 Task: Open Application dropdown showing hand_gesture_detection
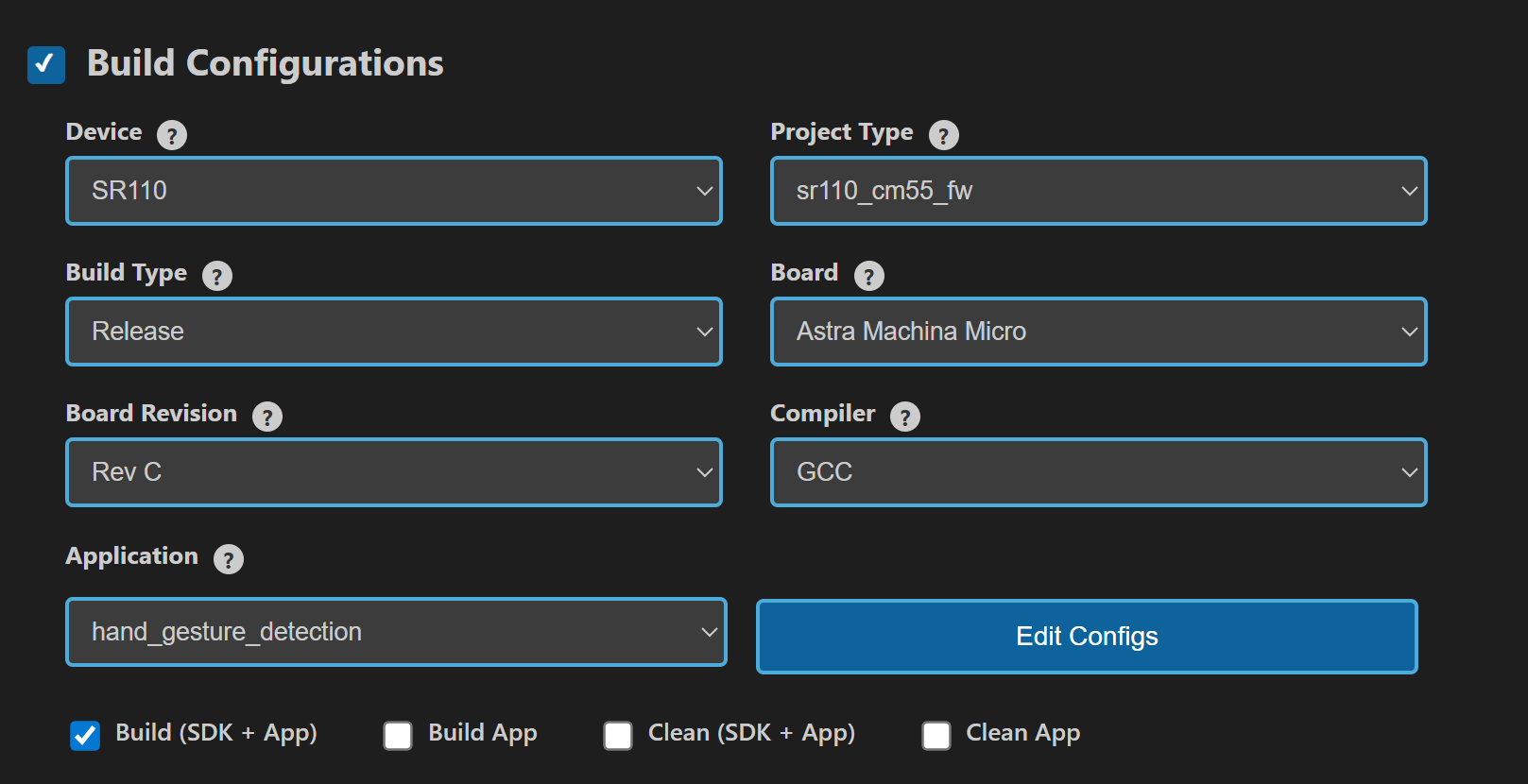coord(396,632)
